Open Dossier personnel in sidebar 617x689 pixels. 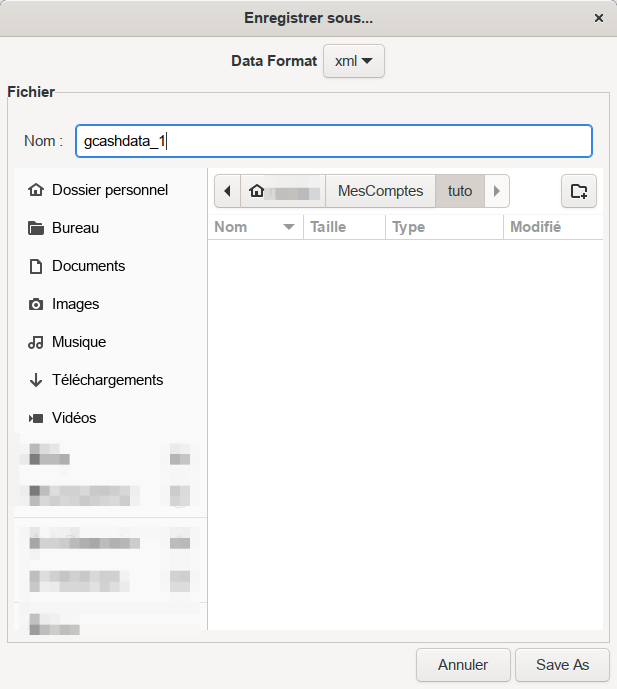click(109, 190)
